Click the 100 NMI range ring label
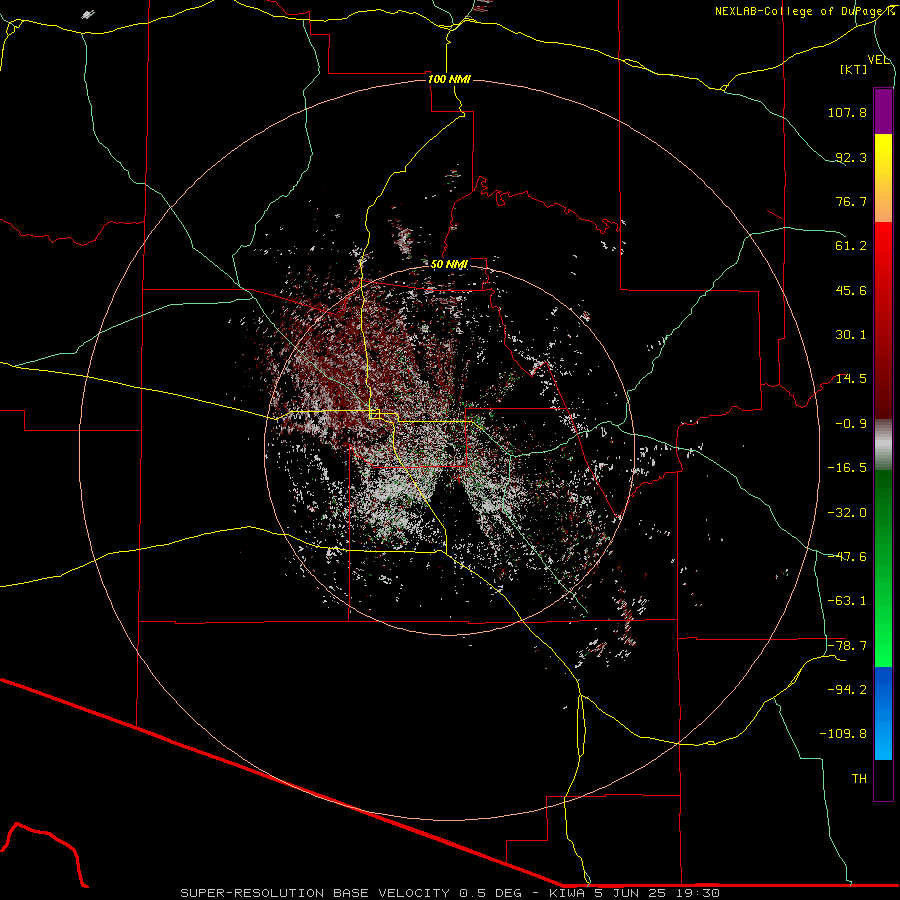Viewport: 900px width, 900px height. (449, 79)
